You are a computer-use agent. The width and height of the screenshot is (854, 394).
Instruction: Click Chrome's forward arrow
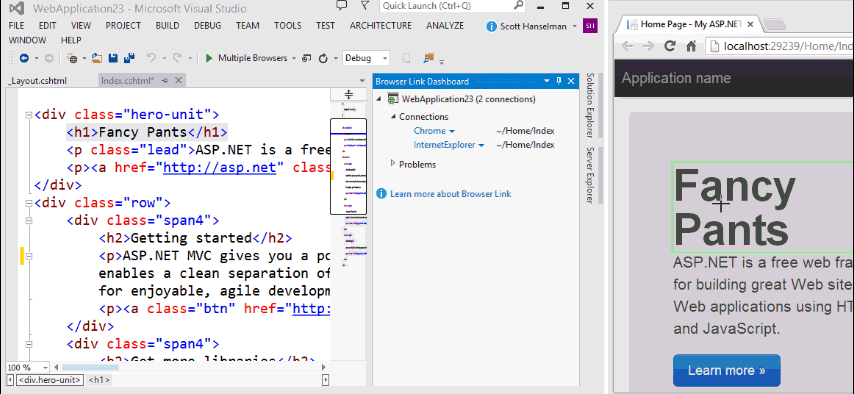coord(648,46)
